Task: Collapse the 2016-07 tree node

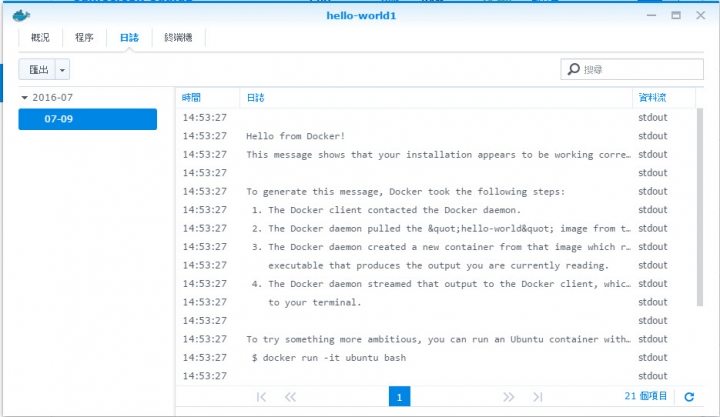Action: point(24,97)
